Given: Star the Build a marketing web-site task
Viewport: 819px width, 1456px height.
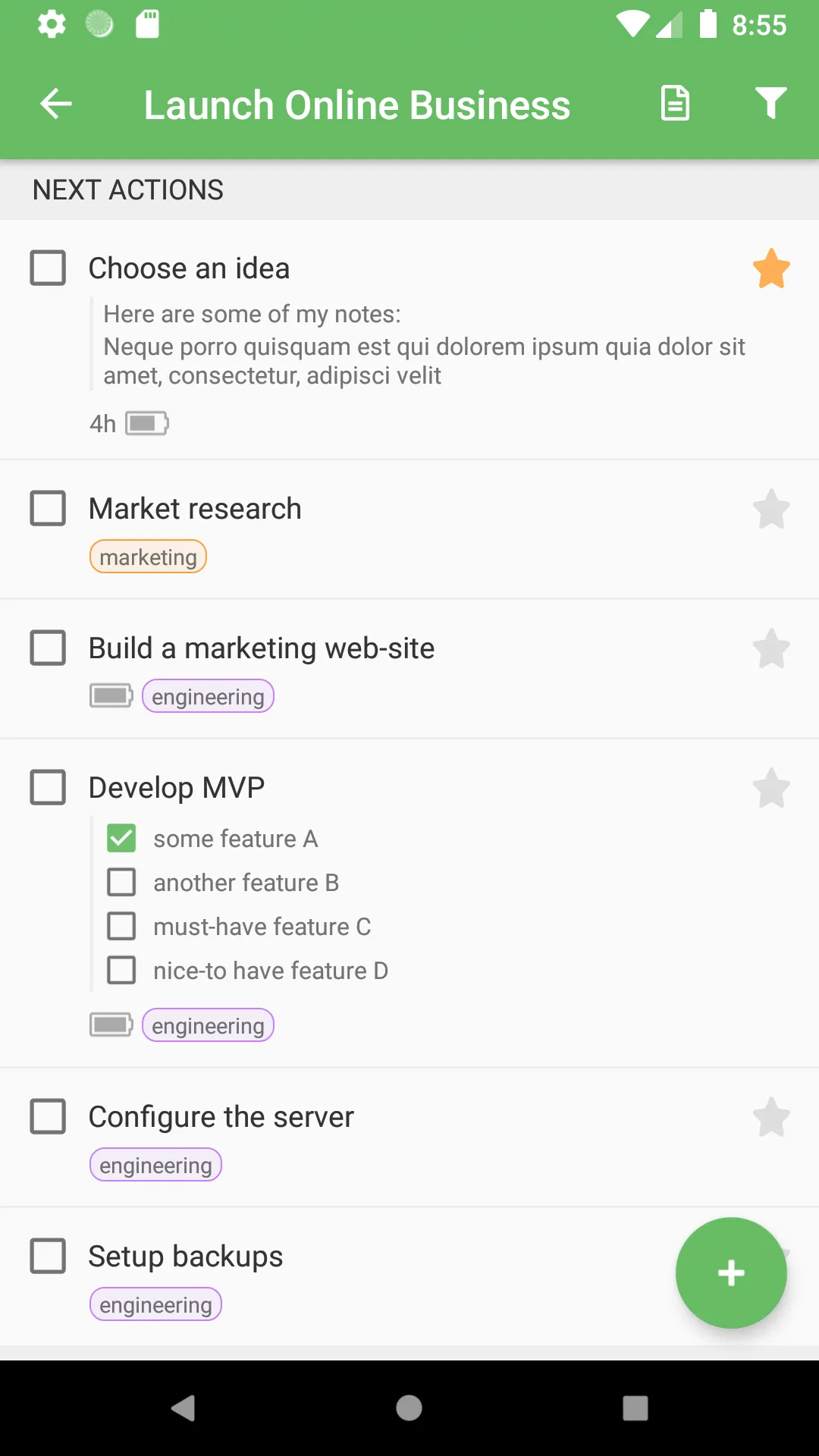Looking at the screenshot, I should 771,648.
